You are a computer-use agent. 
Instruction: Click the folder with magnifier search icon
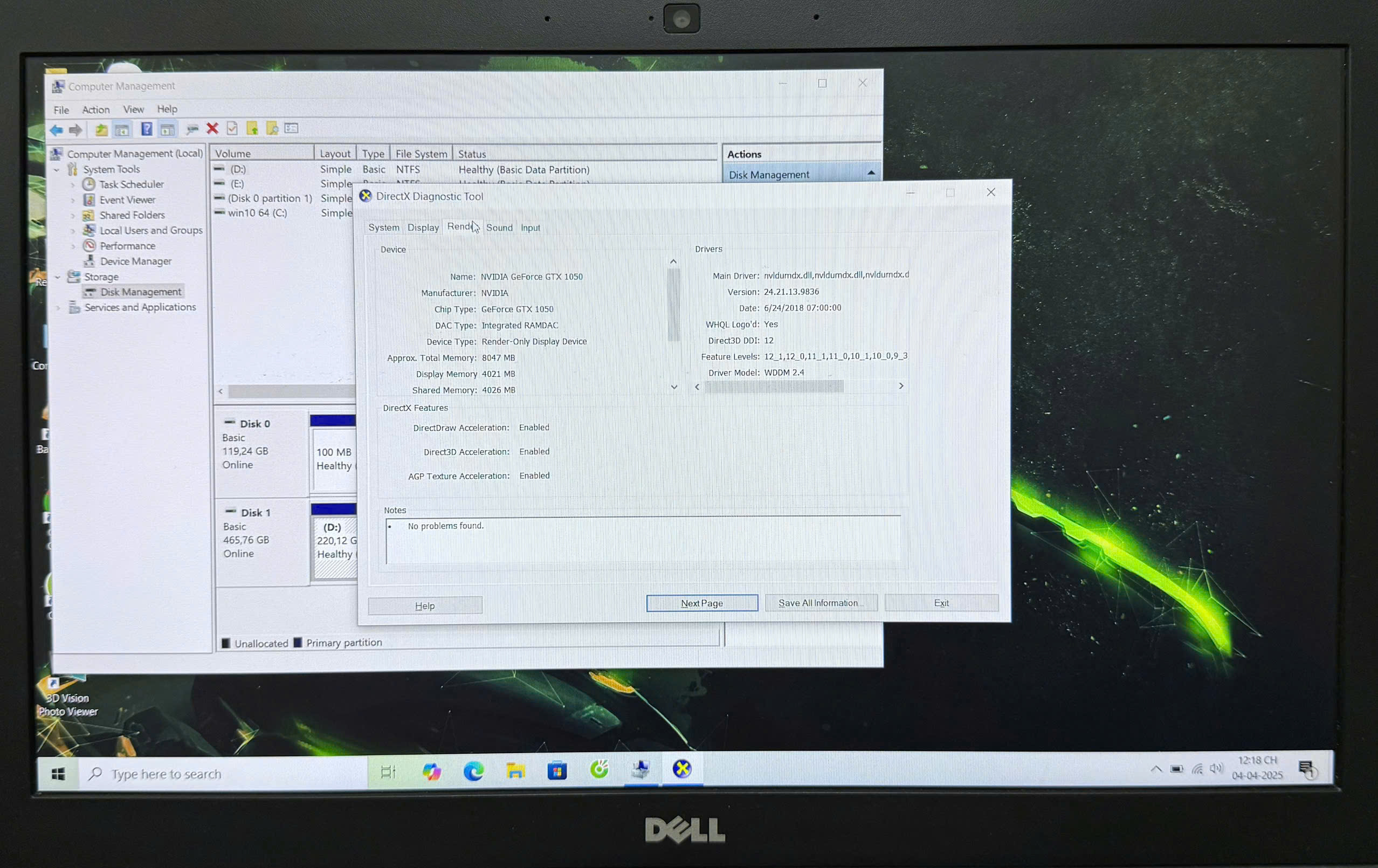pyautogui.click(x=272, y=129)
